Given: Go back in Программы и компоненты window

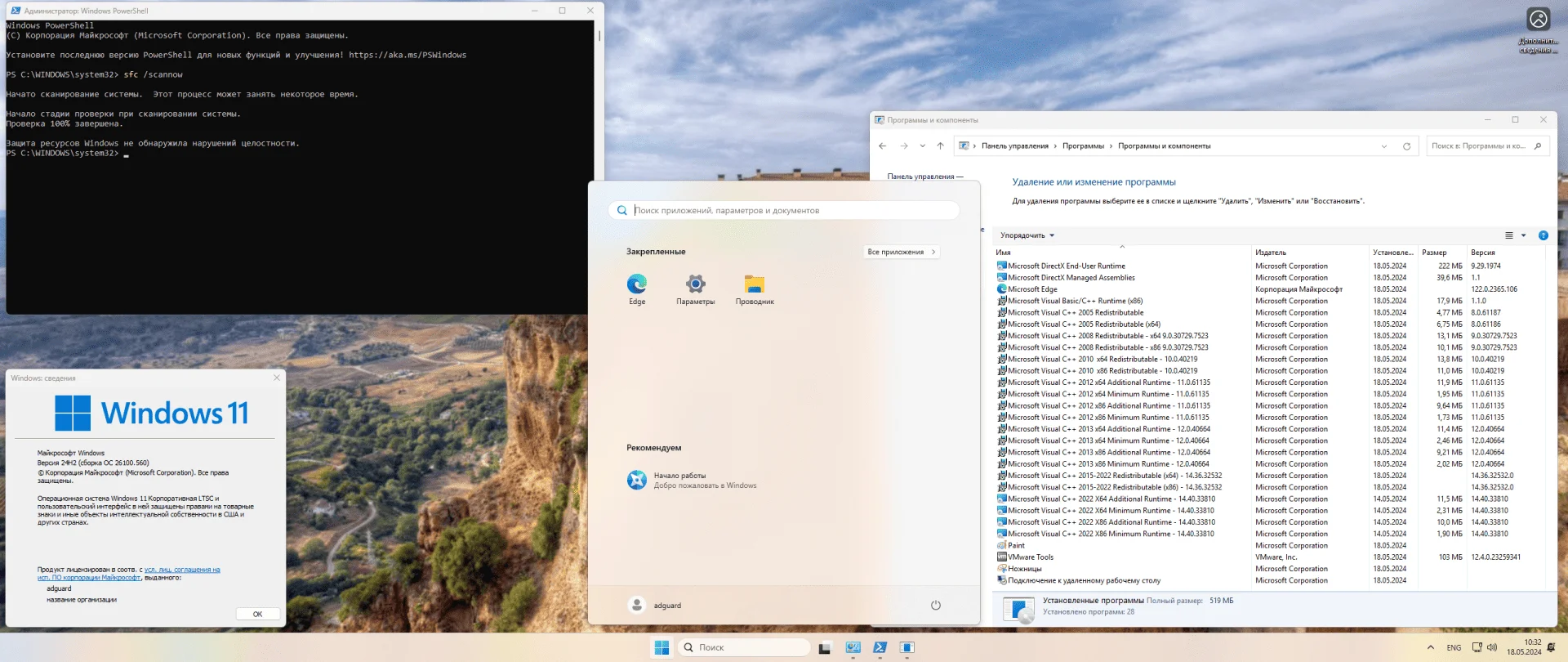Looking at the screenshot, I should point(882,146).
